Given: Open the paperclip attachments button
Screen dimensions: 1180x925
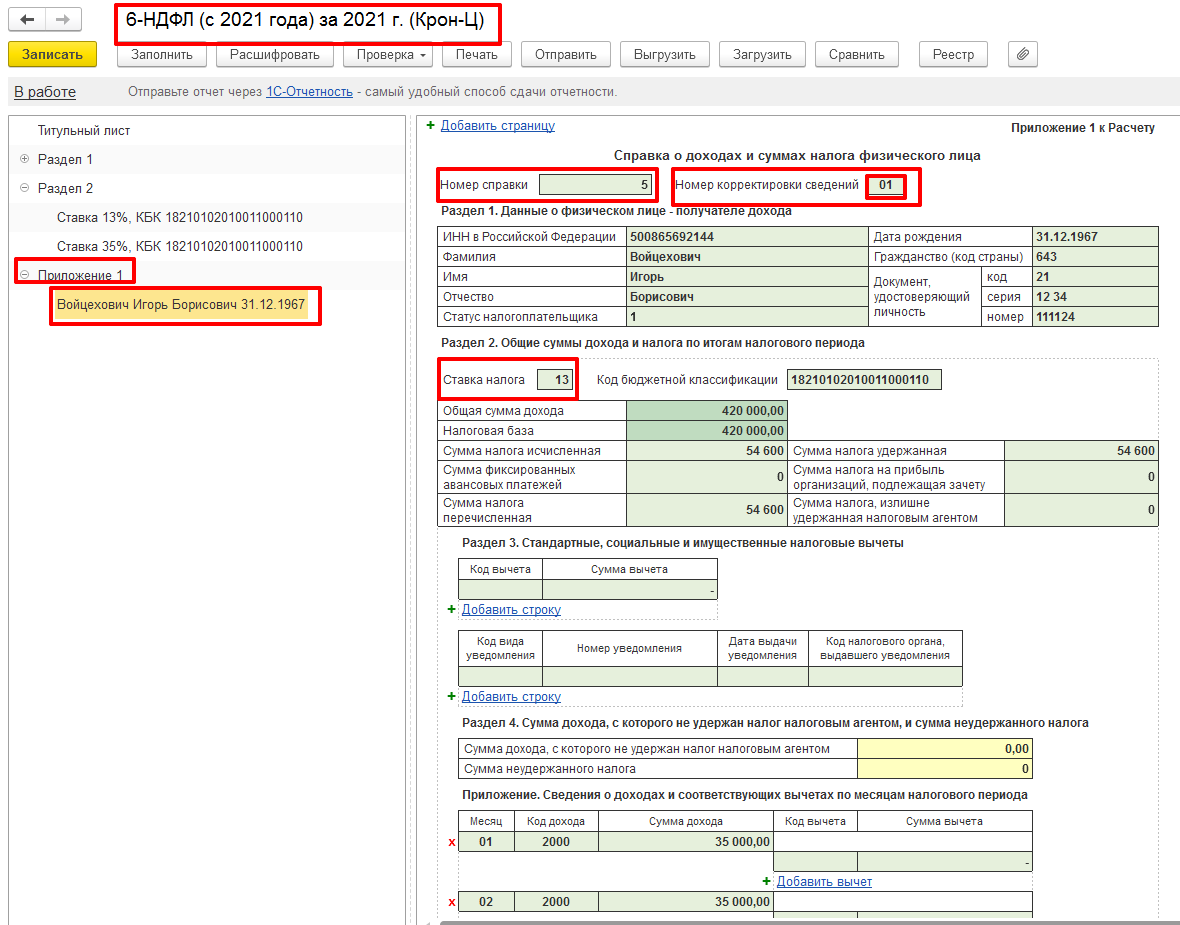Looking at the screenshot, I should point(1022,55).
